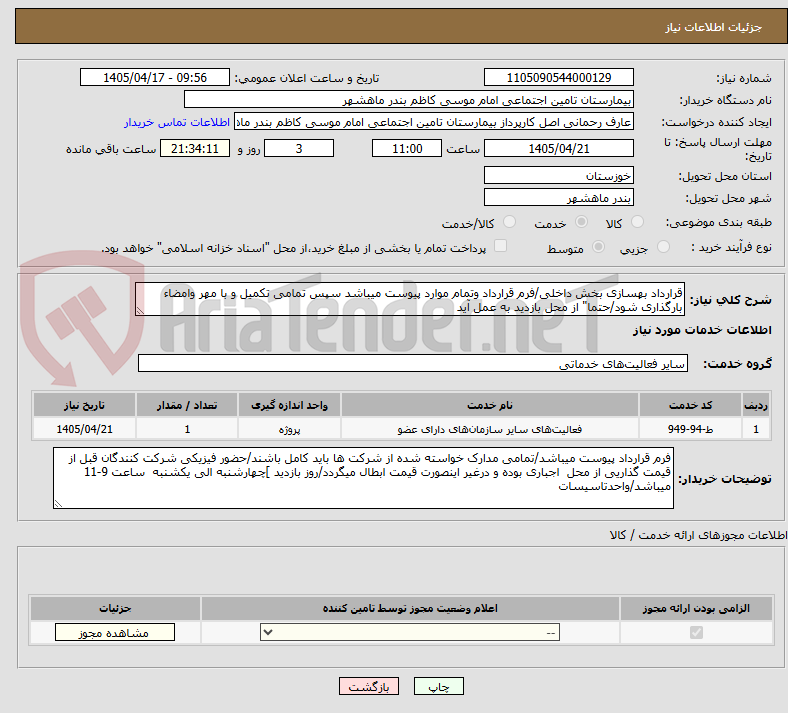Screen dimensions: 788x713
Task: Click the delivery city field بندر ماهشهر
Action: pos(559,197)
